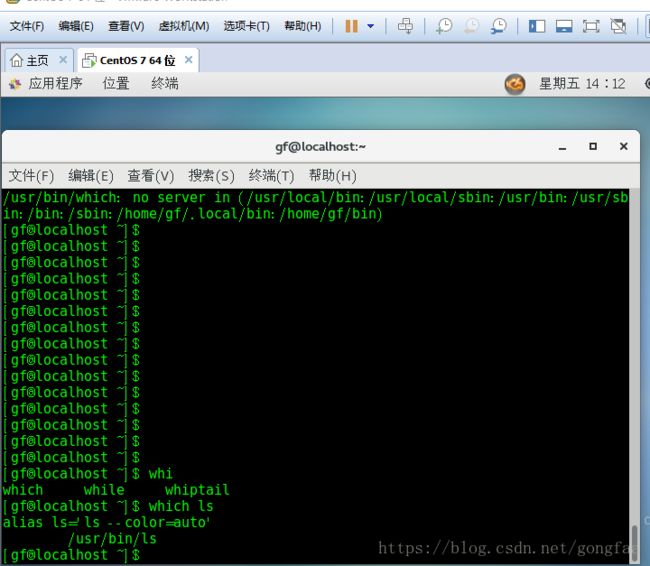Click the 'whiptail' completion suggestion text

click(197, 490)
